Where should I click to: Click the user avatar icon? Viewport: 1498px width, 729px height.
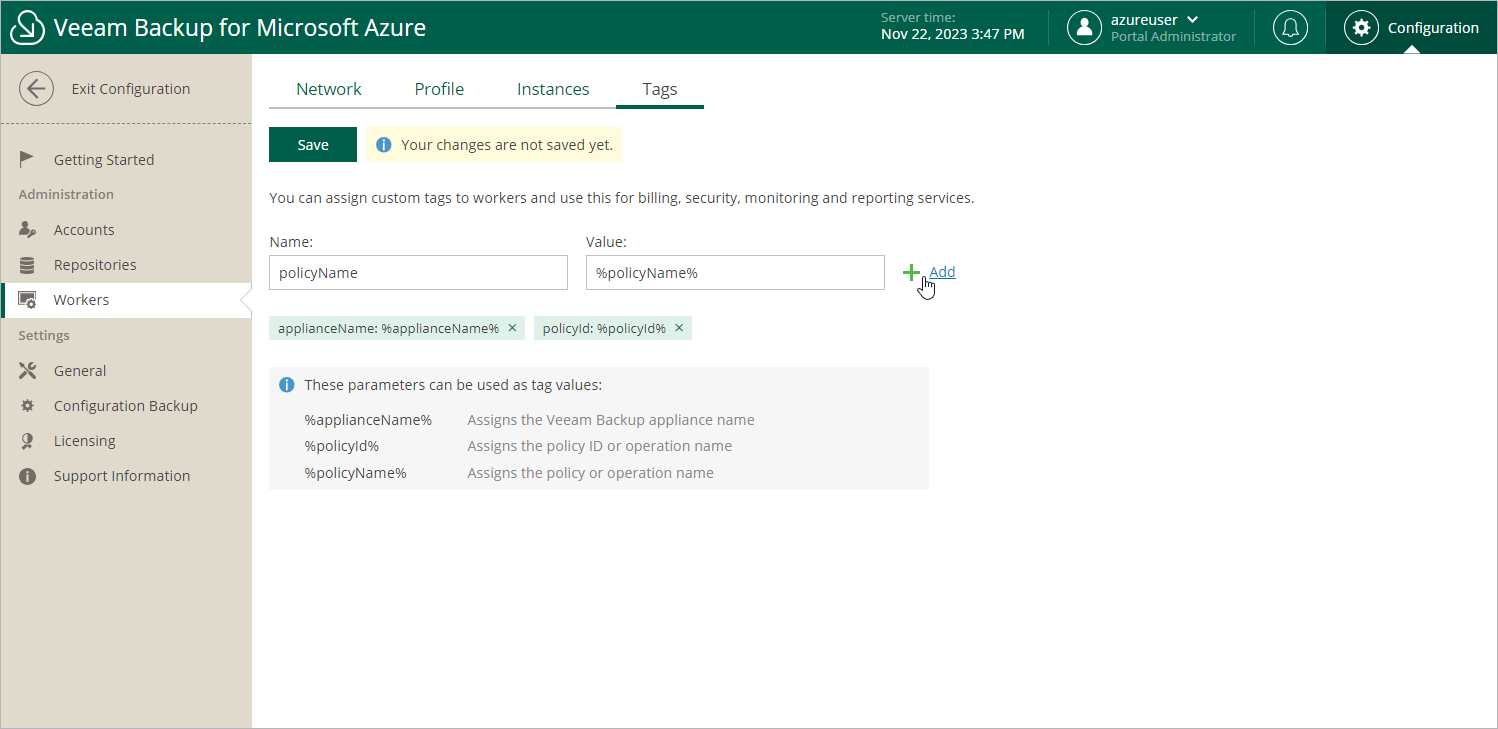tap(1084, 28)
